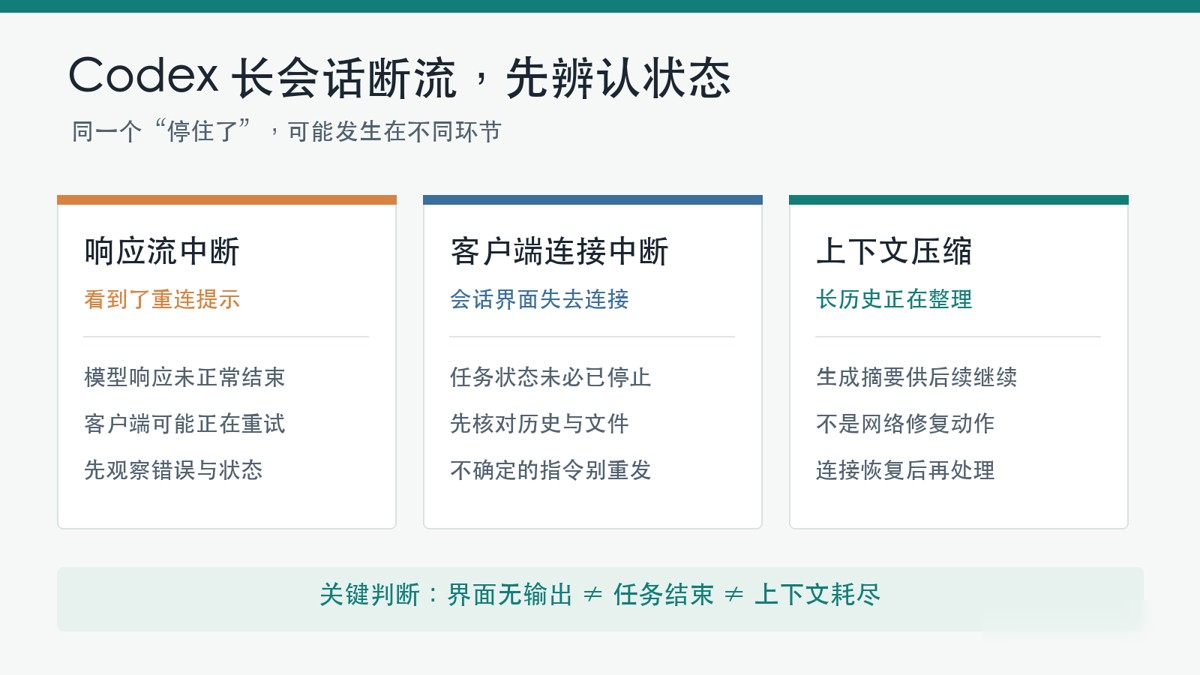Image resolution: width=1200 pixels, height=675 pixels.
Task: Click the line '连接恢复后再处理'
Action: [905, 470]
